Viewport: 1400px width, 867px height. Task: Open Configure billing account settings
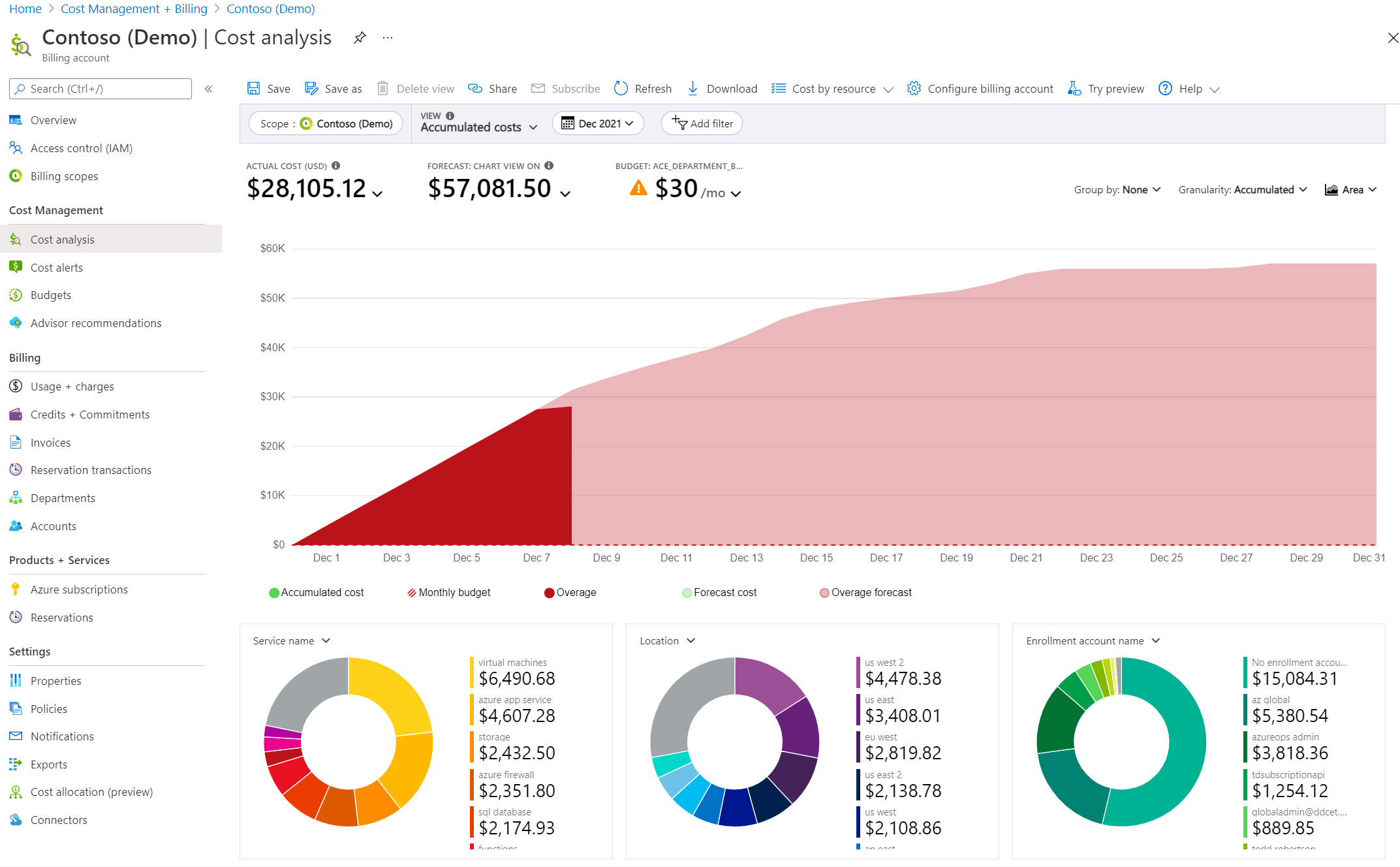click(979, 89)
